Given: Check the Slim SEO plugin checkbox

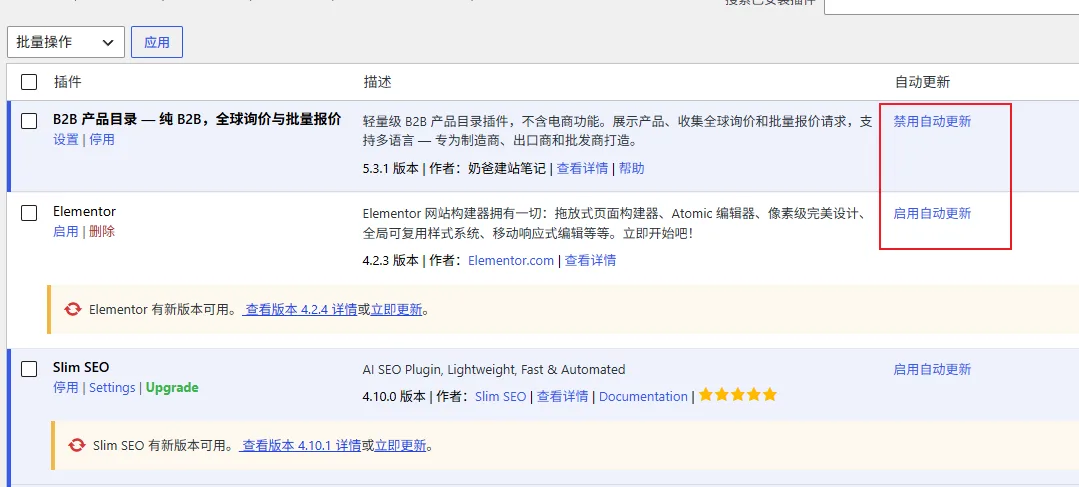Looking at the screenshot, I should pyautogui.click(x=29, y=369).
